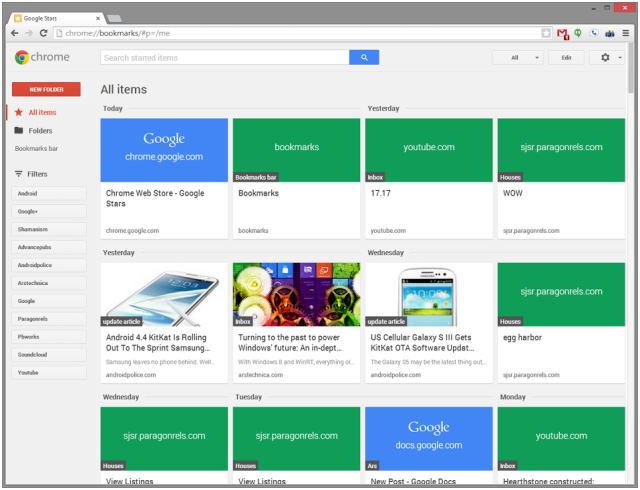640x490 pixels.
Task: Click the Filters funnel icon
Action: coord(19,174)
